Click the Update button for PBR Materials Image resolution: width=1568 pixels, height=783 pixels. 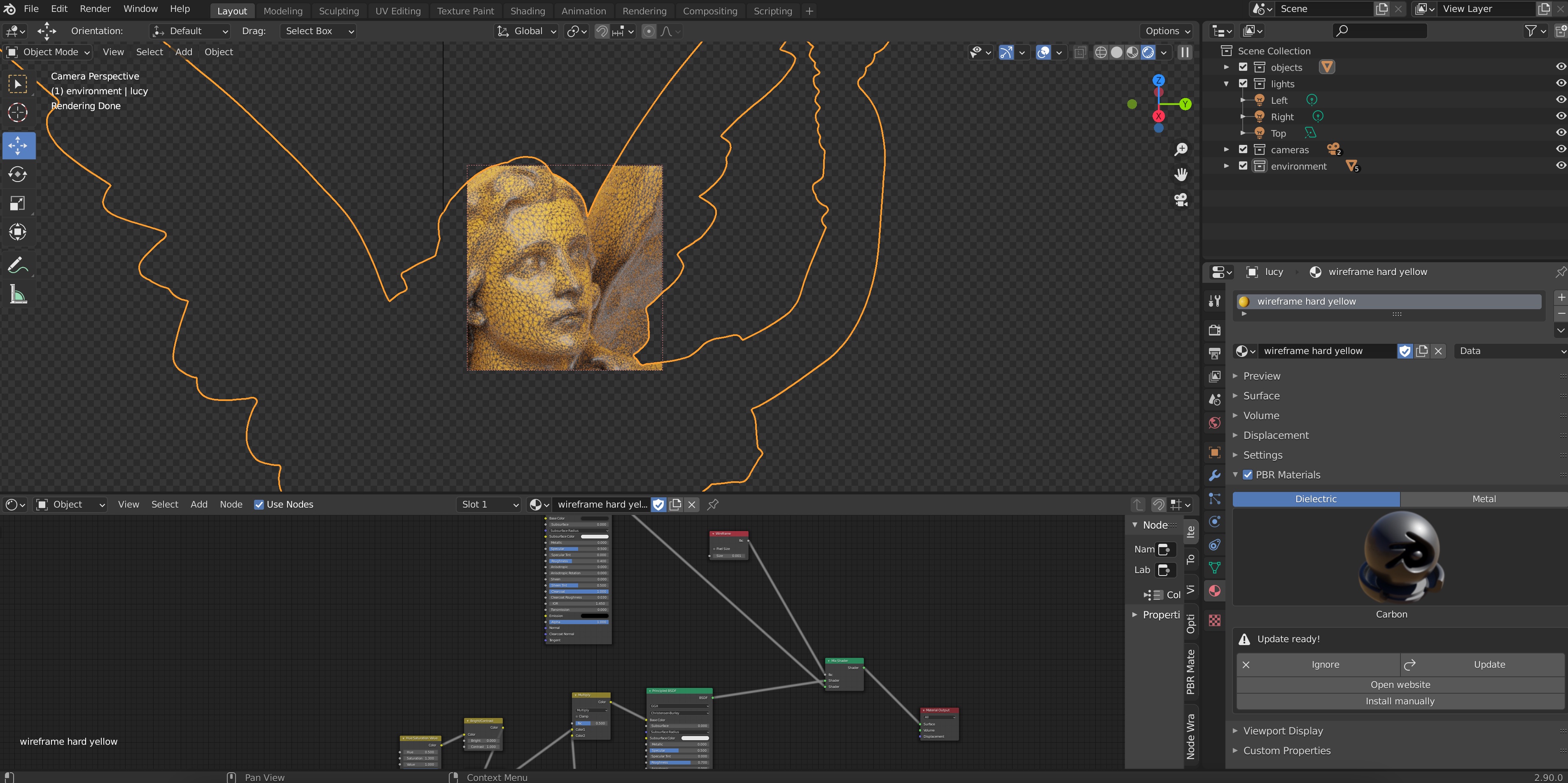1489,664
